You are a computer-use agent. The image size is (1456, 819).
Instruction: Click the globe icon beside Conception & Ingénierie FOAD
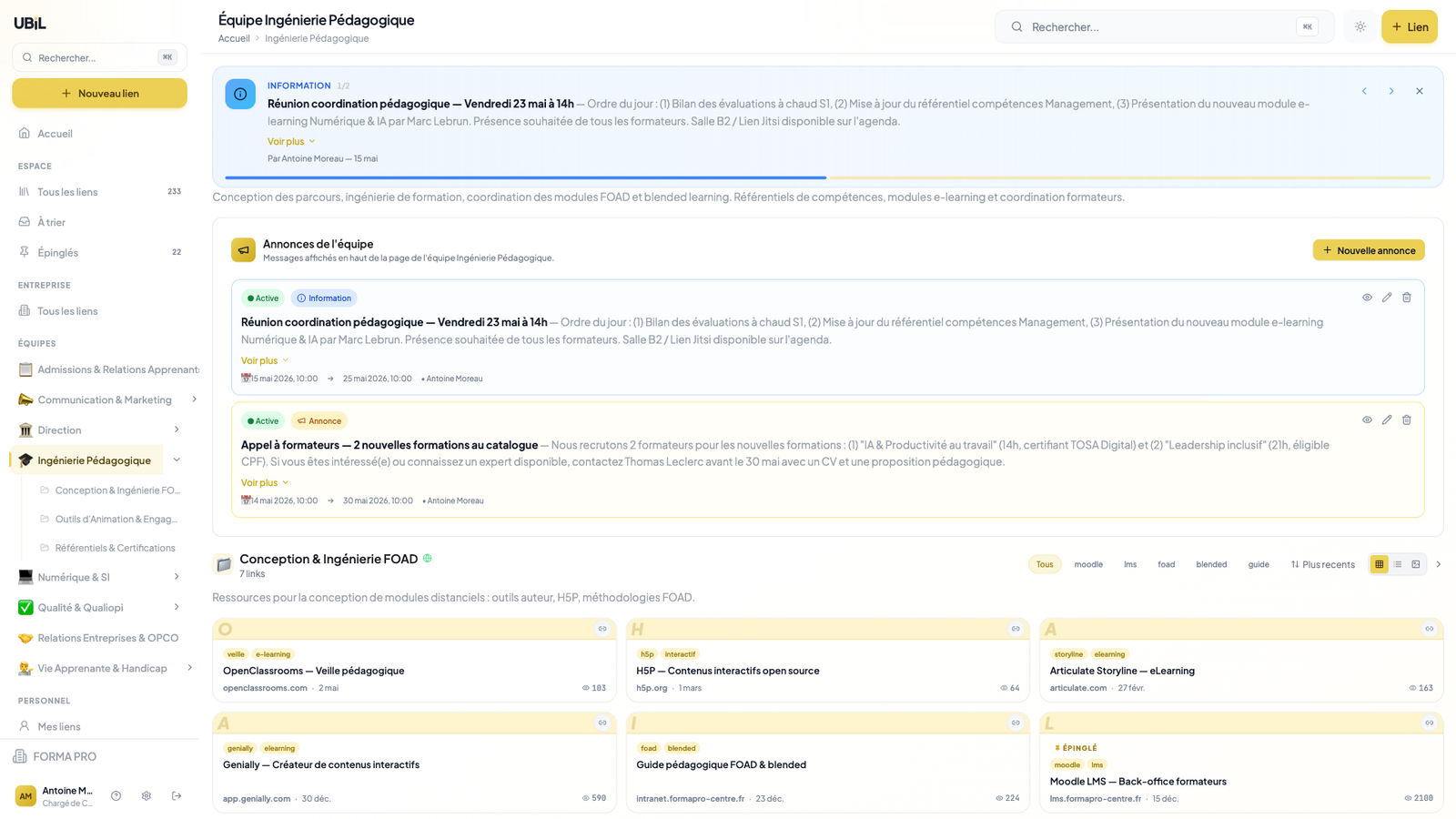point(428,559)
